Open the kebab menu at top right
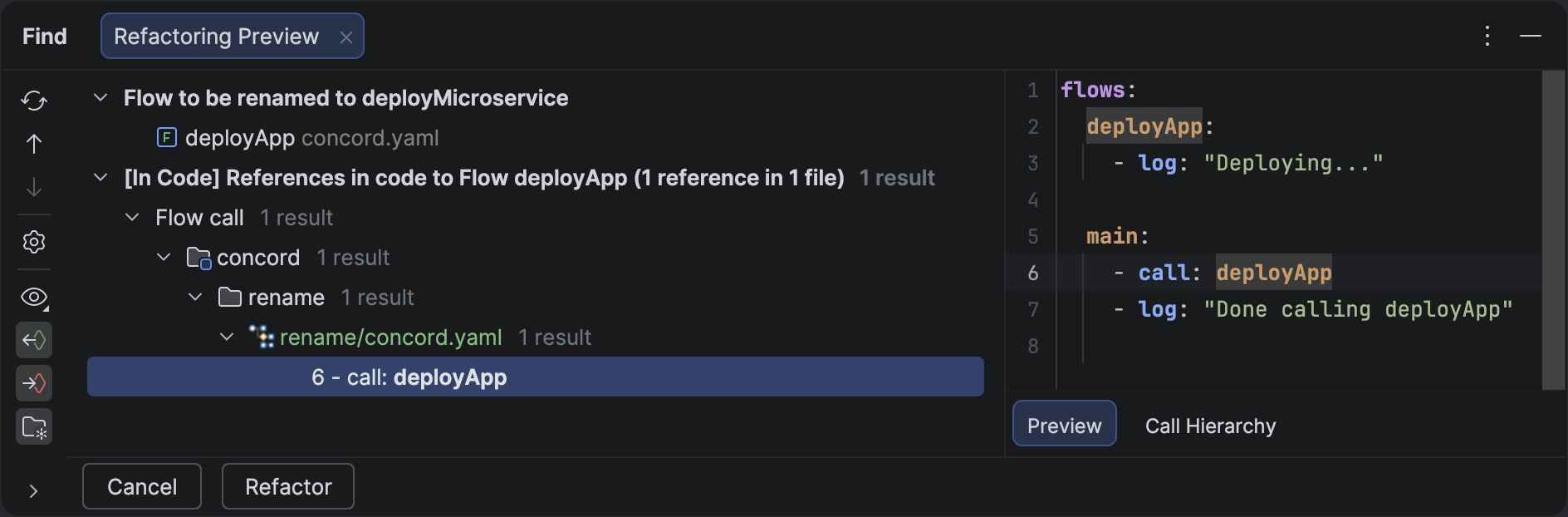The height and width of the screenshot is (517, 1568). [x=1487, y=36]
